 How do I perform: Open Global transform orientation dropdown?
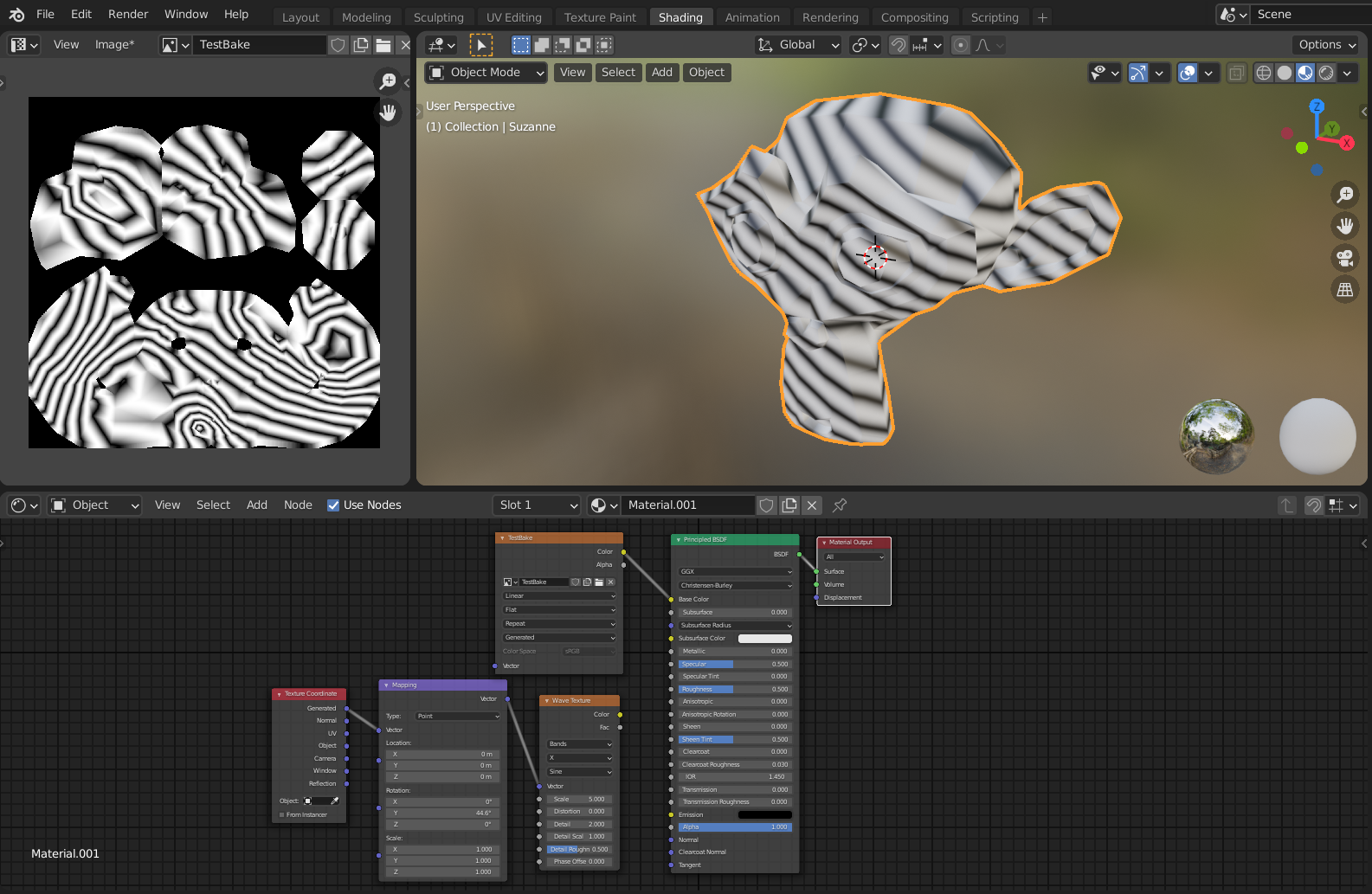point(799,45)
